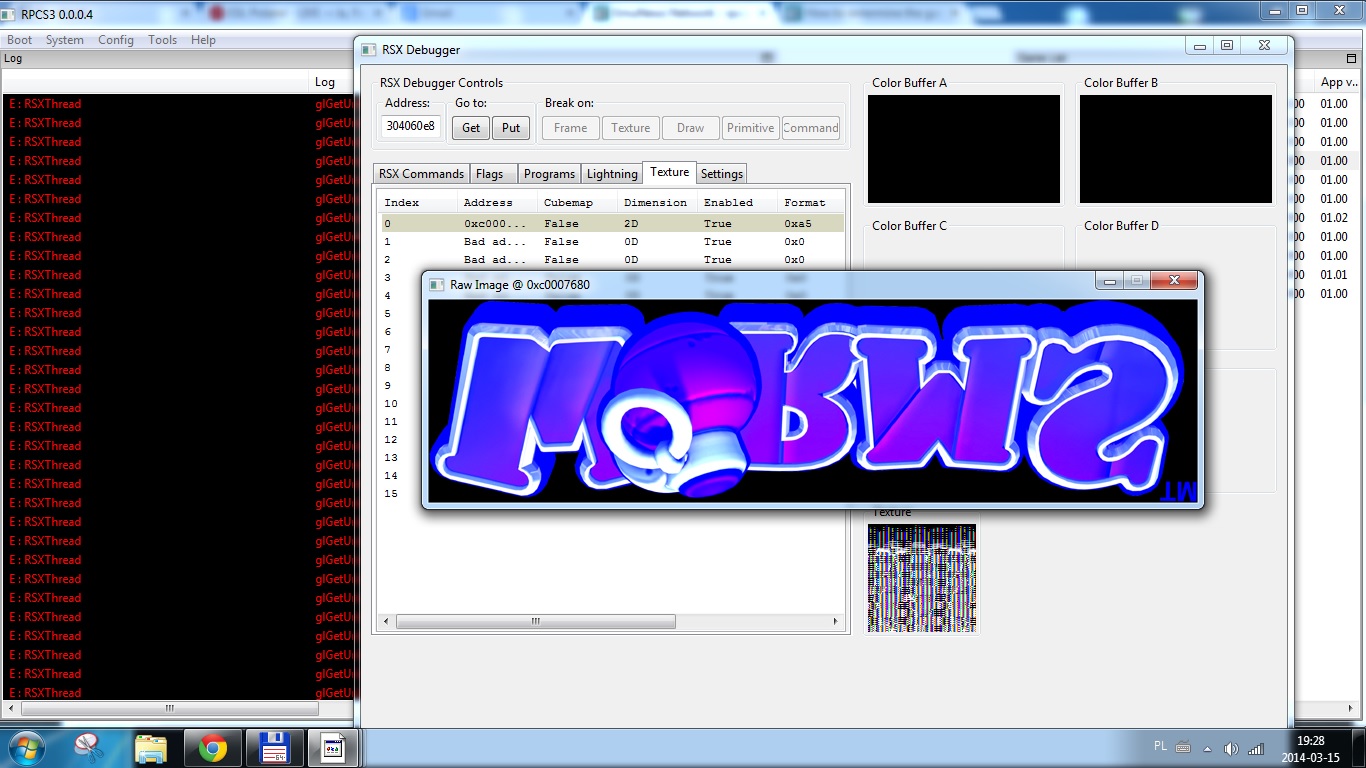Click the Raw Image window title icon
The width and height of the screenshot is (1366, 768).
pyautogui.click(x=436, y=285)
